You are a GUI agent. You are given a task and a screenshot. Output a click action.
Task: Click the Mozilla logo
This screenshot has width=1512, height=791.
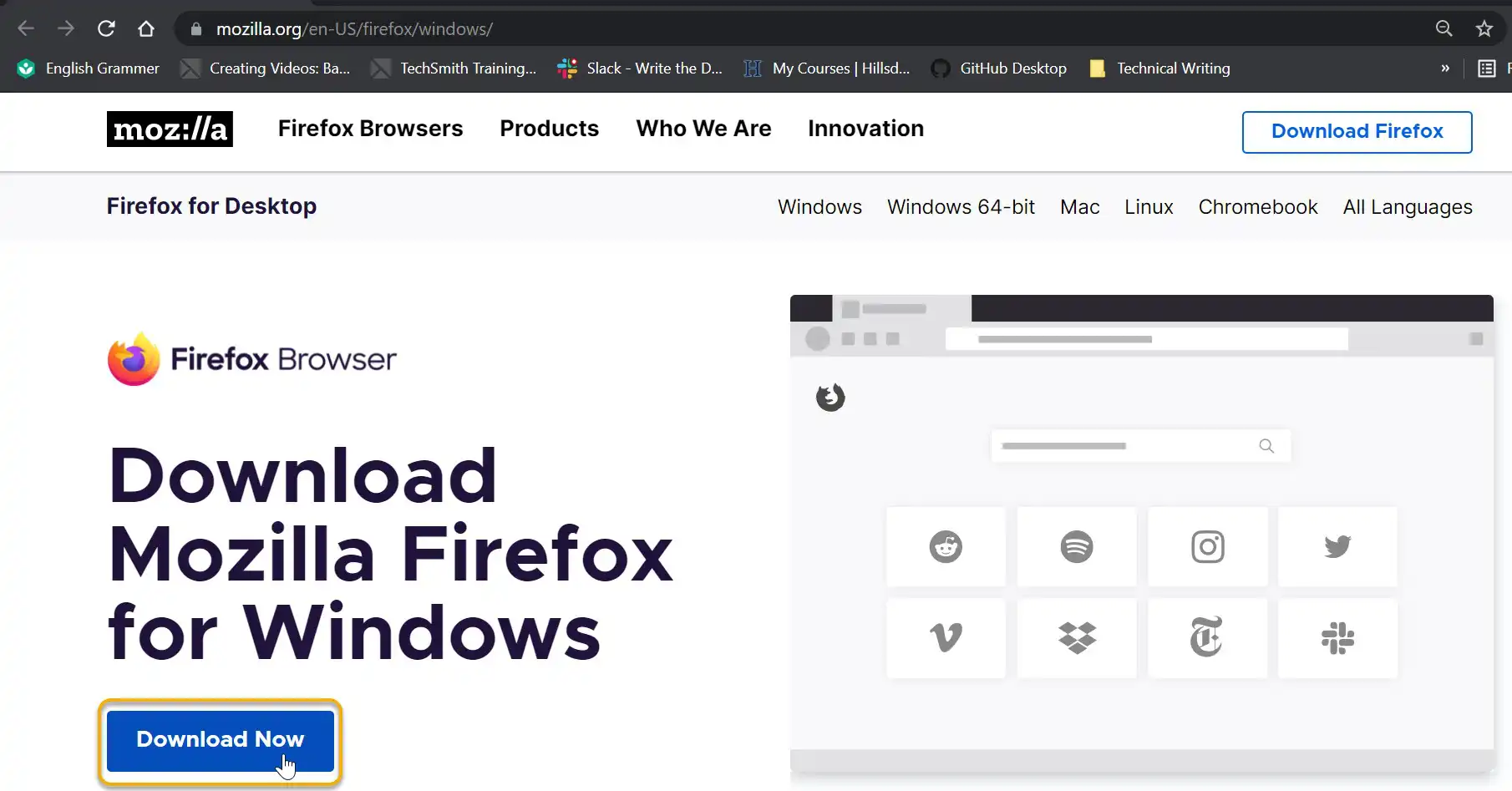pyautogui.click(x=170, y=129)
